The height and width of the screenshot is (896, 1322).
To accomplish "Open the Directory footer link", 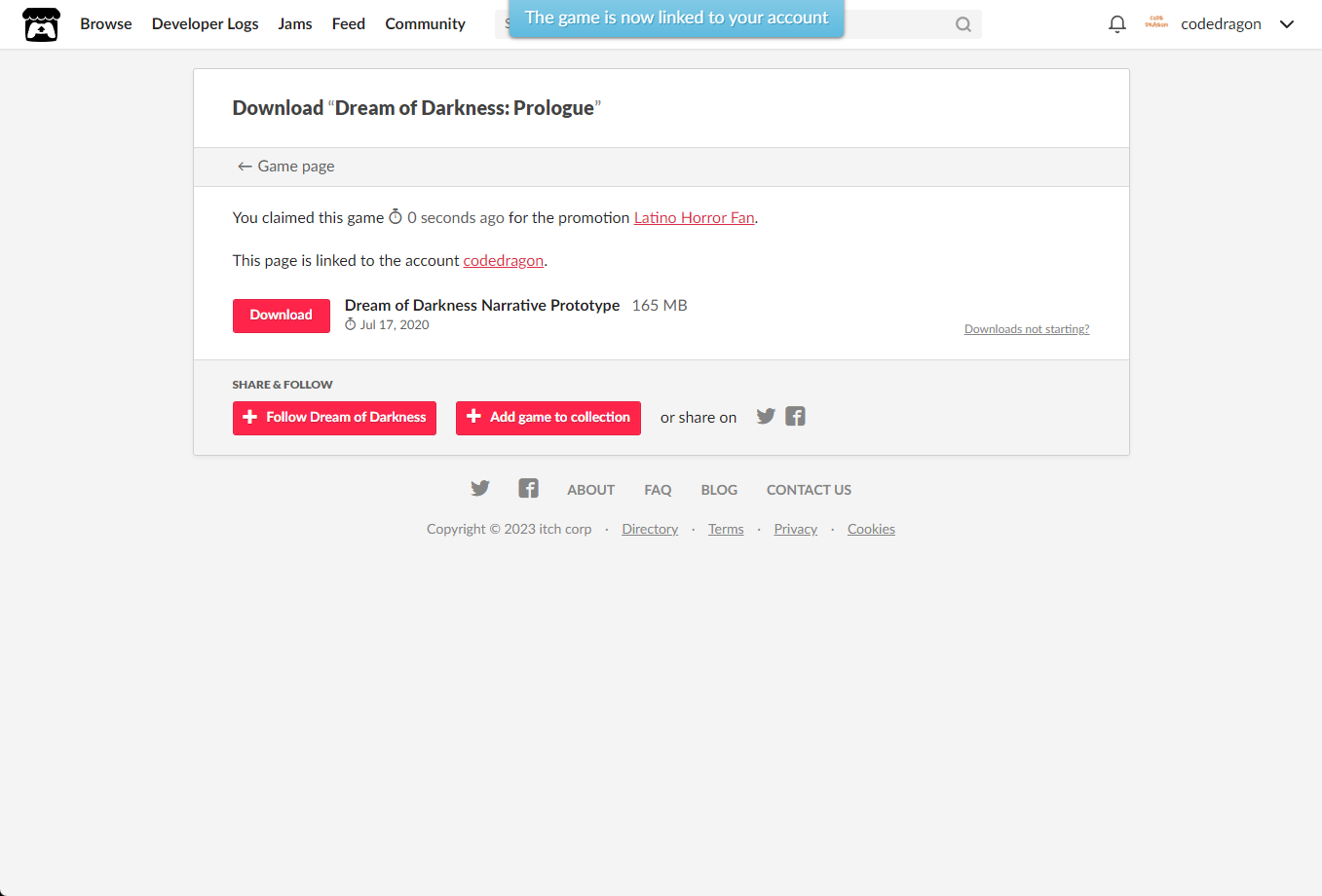I will tap(650, 529).
